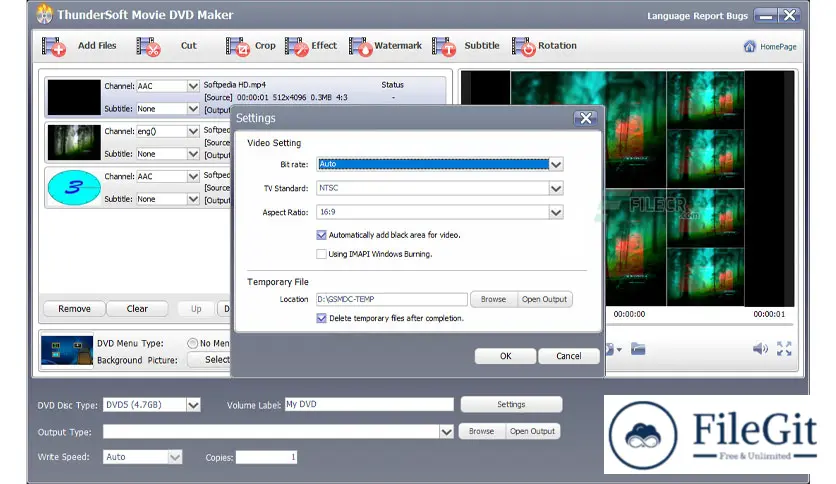The image size is (836, 484).
Task: Click the Copies input field
Action: click(x=266, y=457)
